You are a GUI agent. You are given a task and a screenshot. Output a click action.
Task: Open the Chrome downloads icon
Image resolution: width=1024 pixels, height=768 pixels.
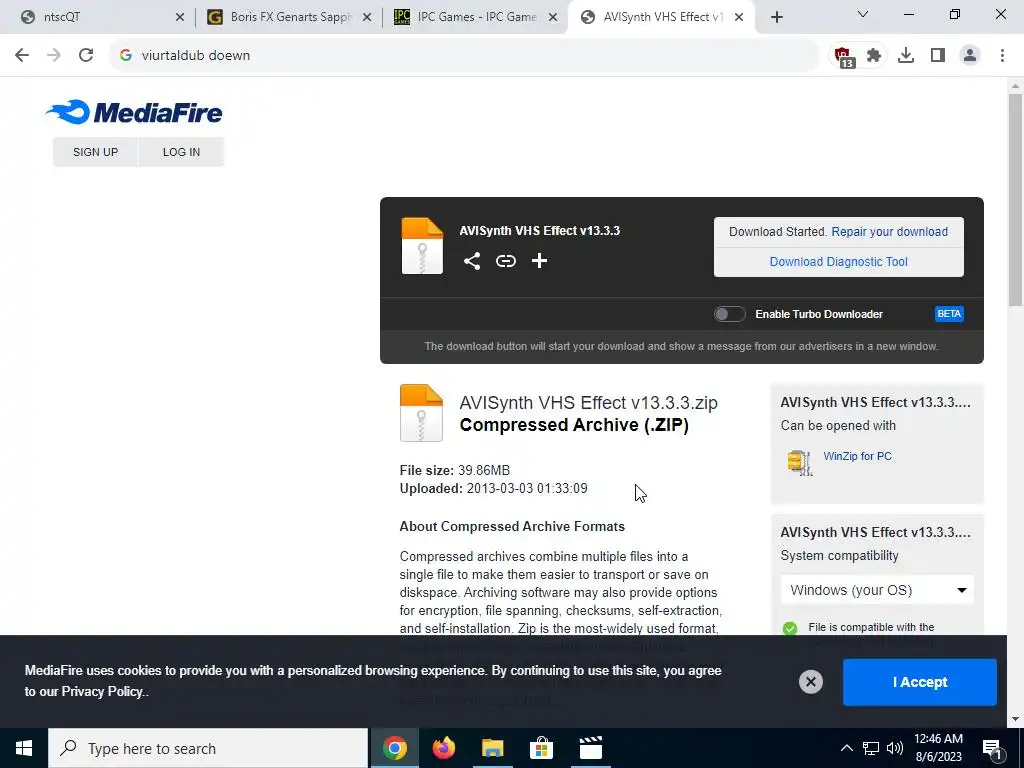pyautogui.click(x=906, y=56)
